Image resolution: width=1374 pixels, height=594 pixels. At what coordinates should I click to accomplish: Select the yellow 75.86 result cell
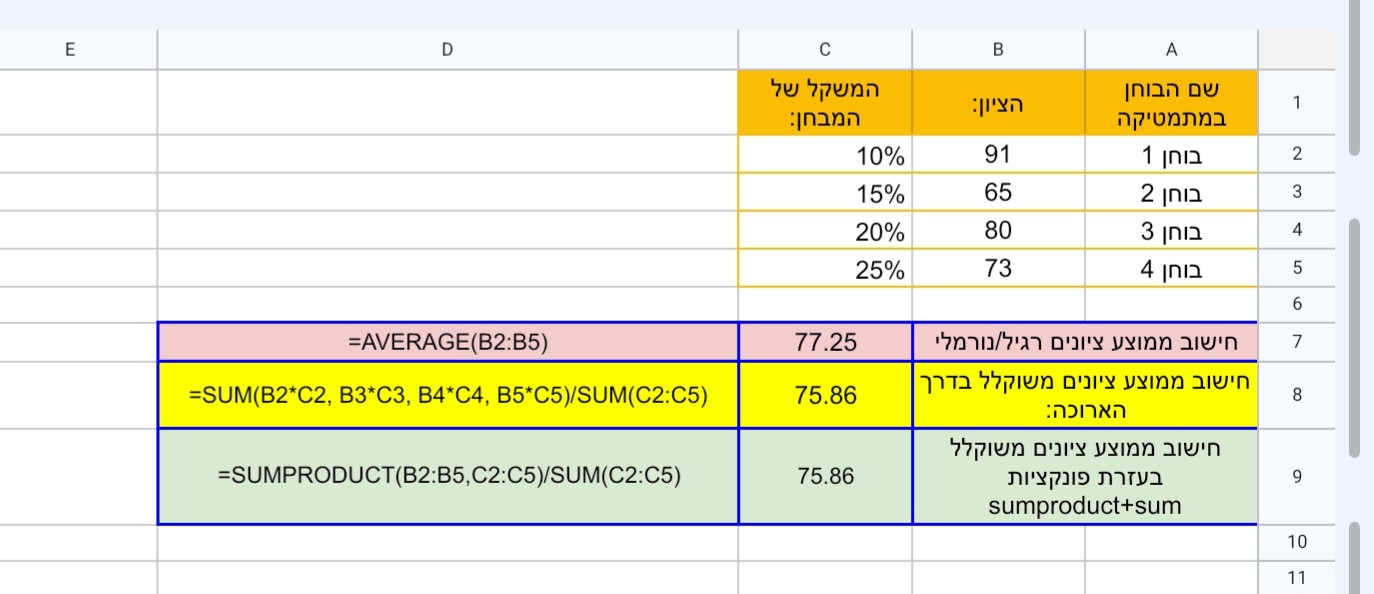tap(825, 394)
